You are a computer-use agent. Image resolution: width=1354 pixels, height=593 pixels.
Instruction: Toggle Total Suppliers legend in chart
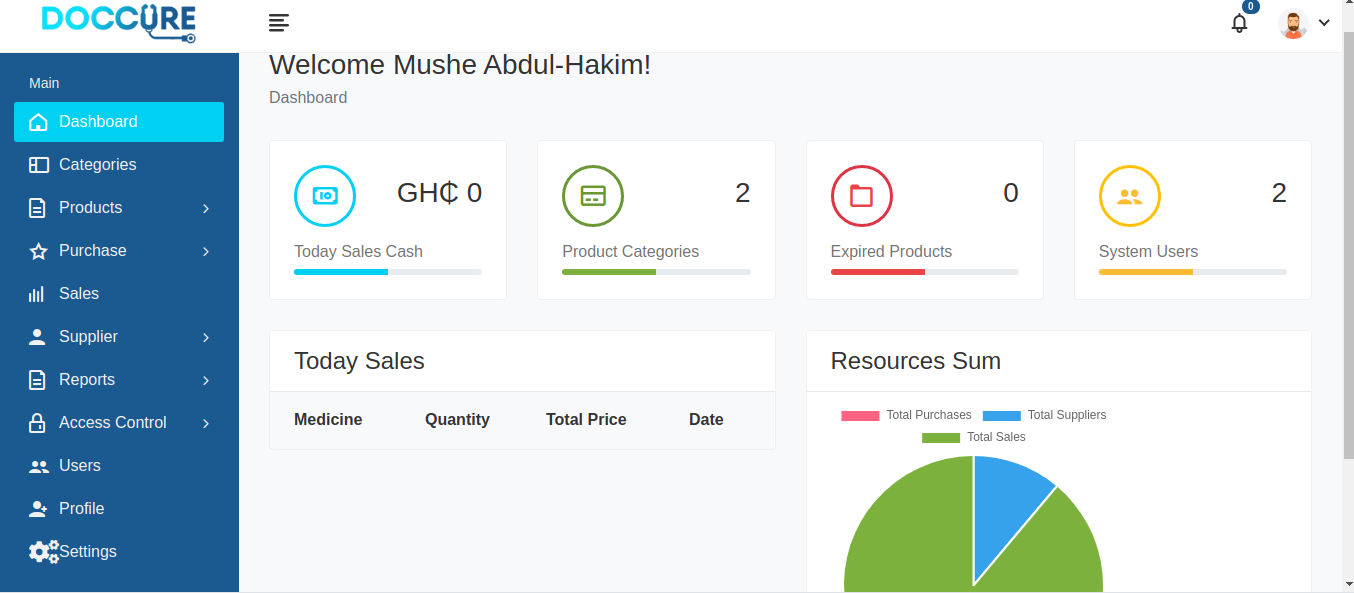(1045, 415)
